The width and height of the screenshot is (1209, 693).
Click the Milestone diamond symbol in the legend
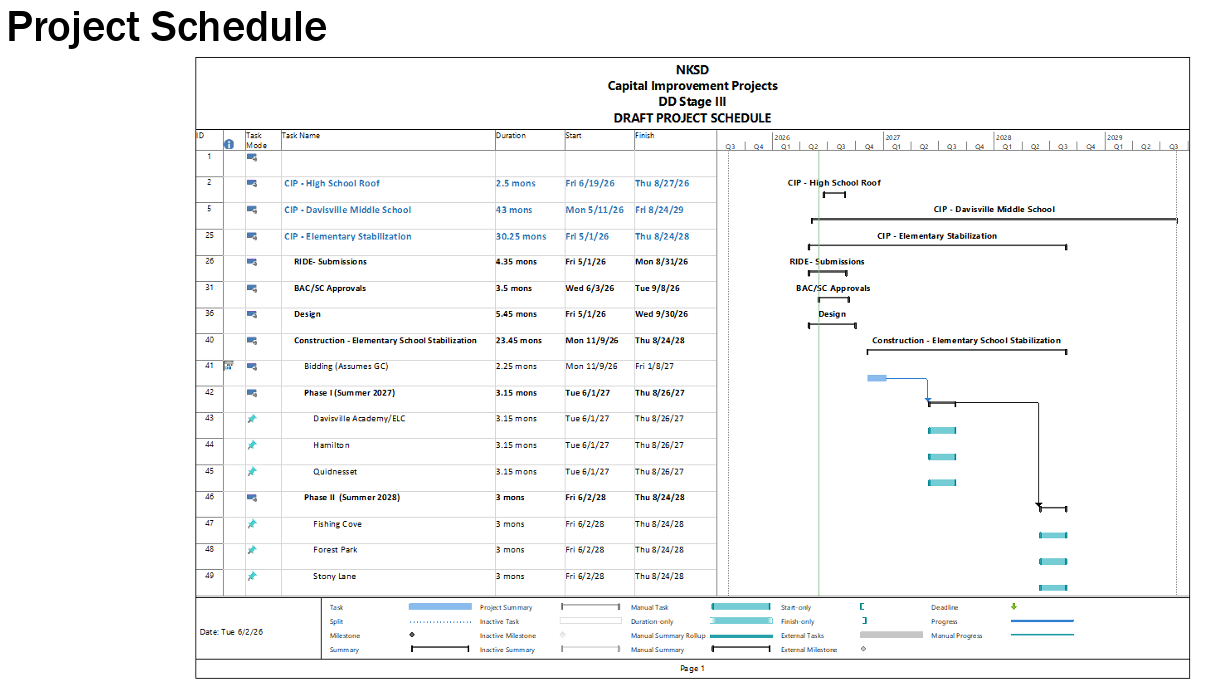pyautogui.click(x=412, y=635)
